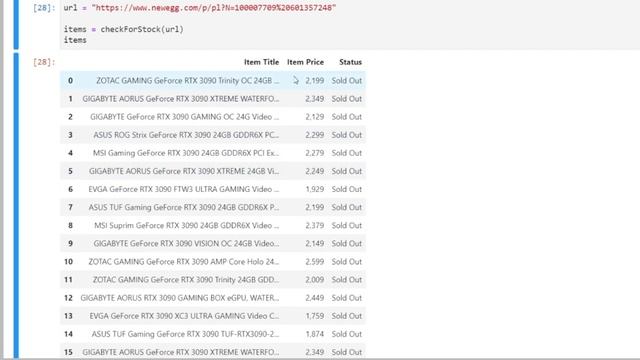Click the 1,759 price cell
Viewport: 640px width, 360px height.
314,316
